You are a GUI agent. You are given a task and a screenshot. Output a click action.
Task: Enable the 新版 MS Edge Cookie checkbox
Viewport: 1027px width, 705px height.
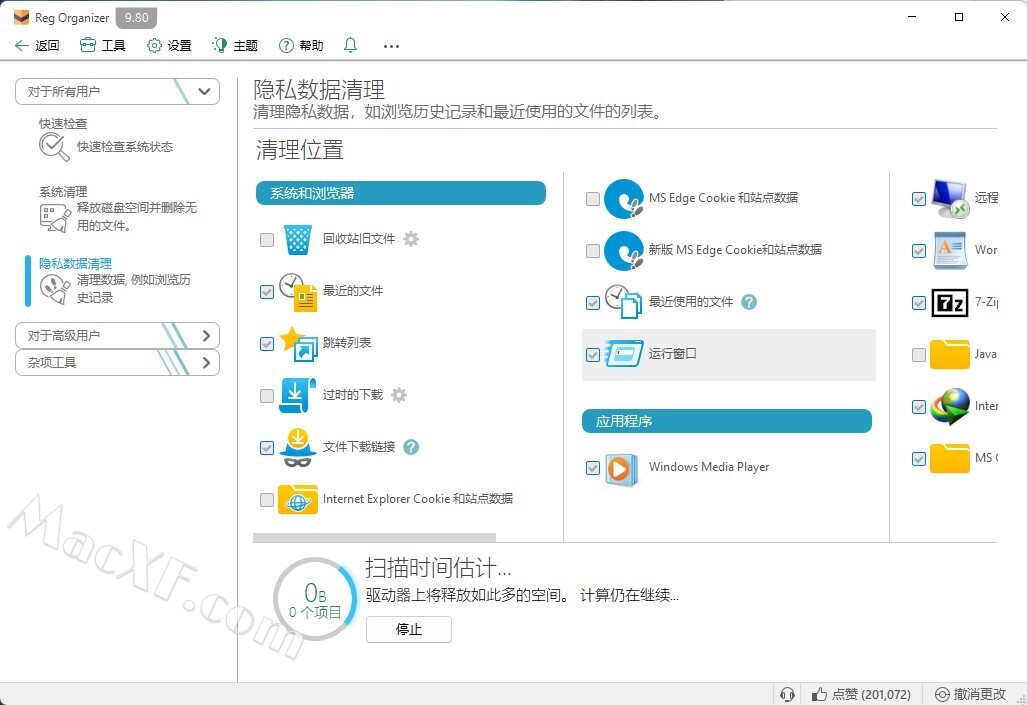pos(593,250)
